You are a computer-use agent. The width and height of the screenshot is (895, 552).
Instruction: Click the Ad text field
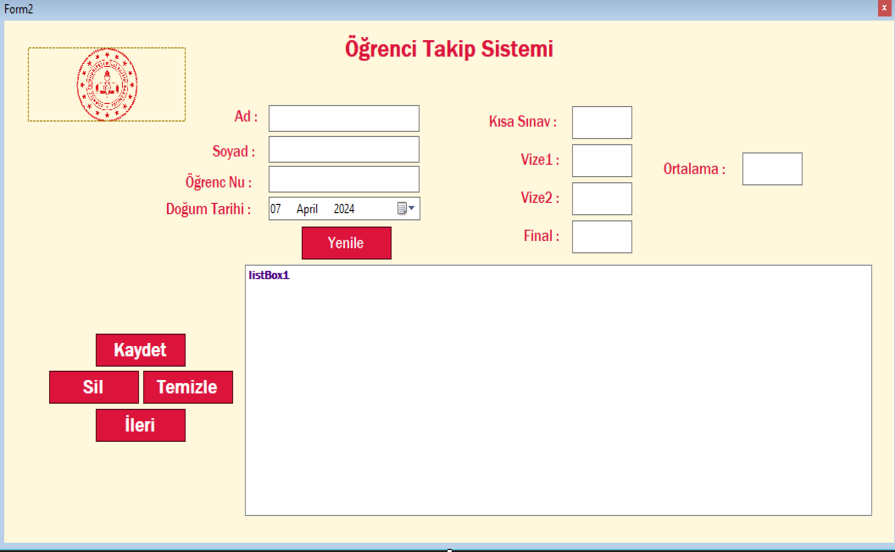(x=343, y=118)
